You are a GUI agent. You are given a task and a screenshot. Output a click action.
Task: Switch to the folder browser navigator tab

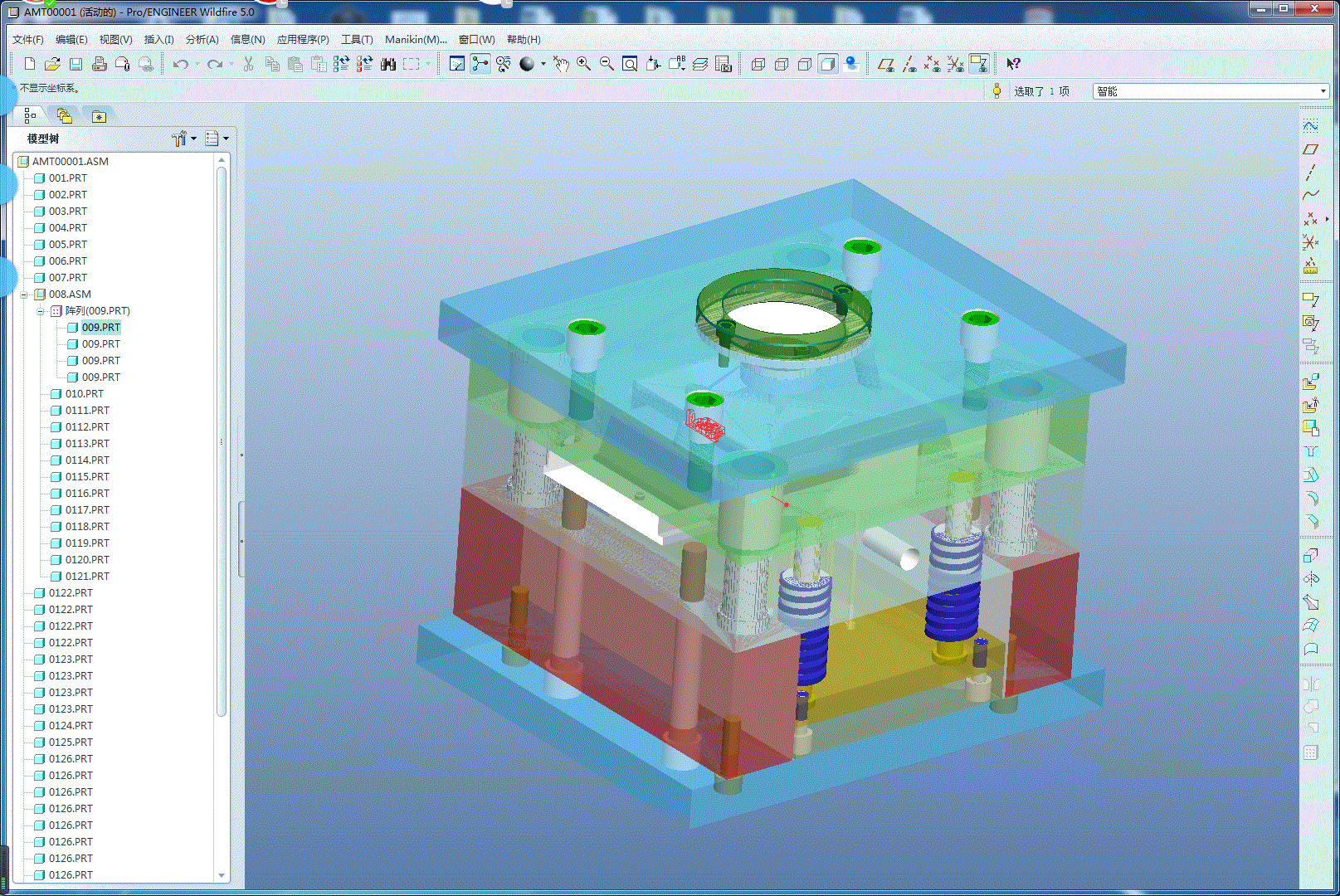[64, 116]
